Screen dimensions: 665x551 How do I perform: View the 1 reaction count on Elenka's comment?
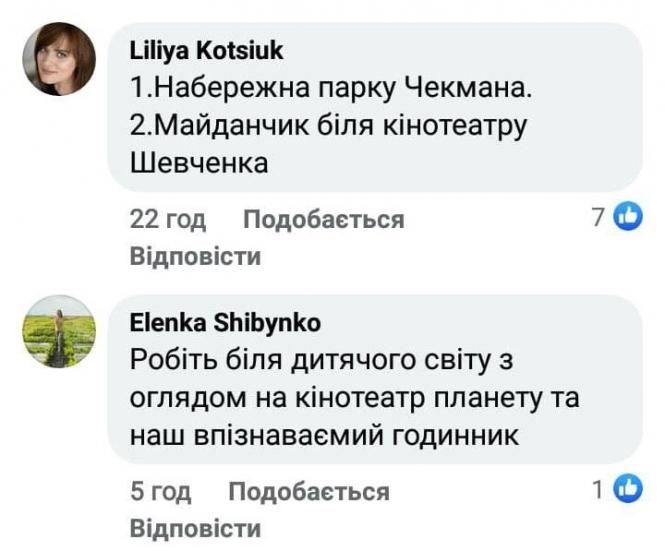tap(598, 490)
